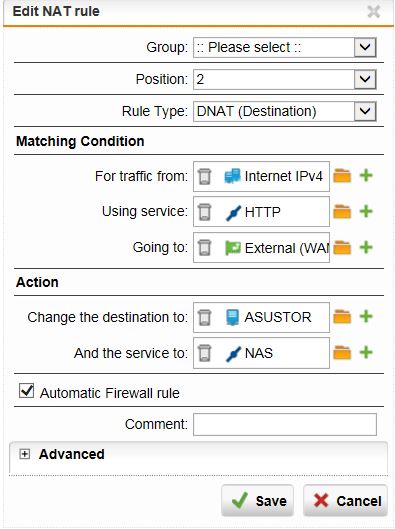
Task: Click the Comment text field
Action: click(x=285, y=424)
